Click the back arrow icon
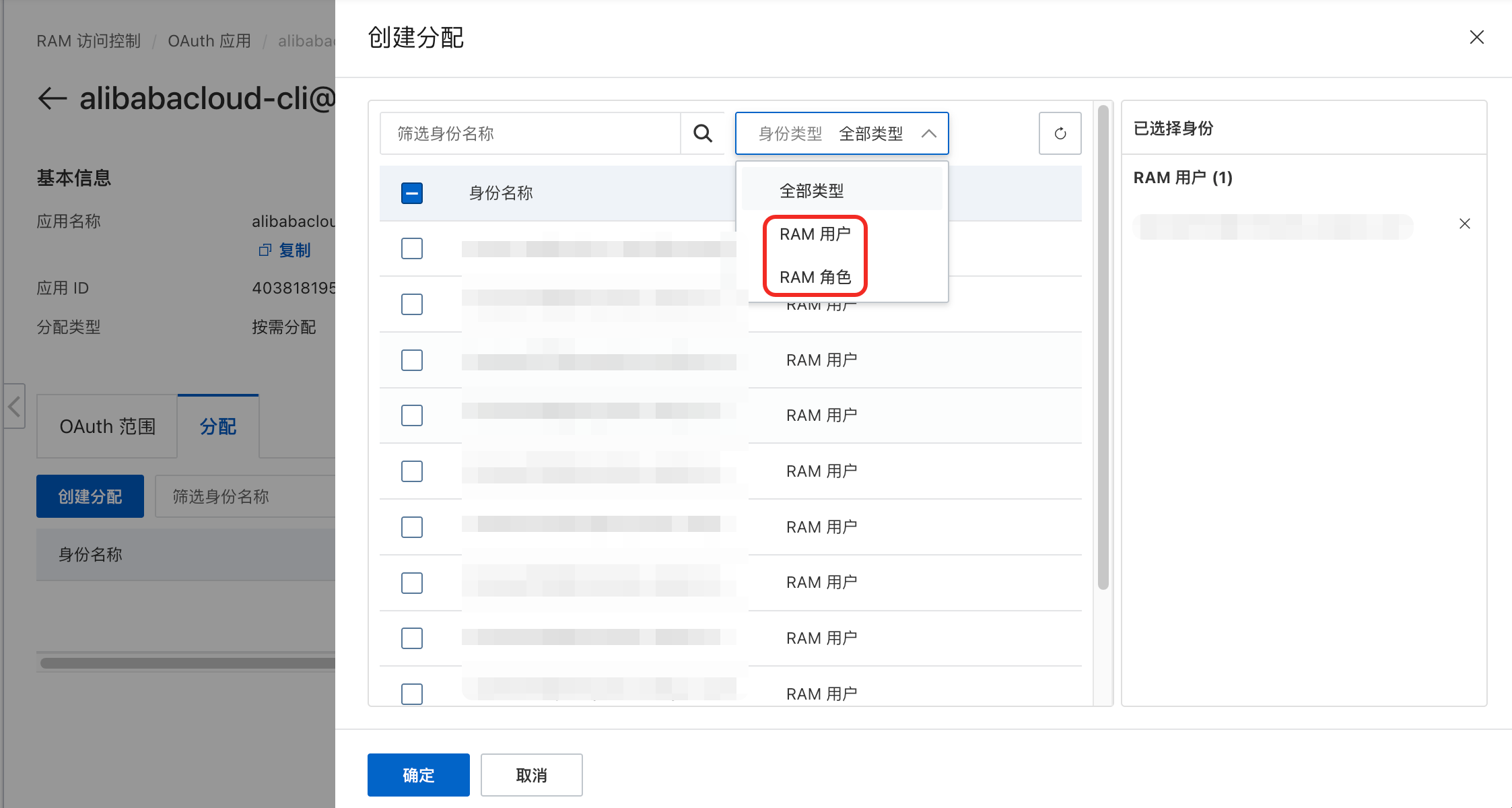The image size is (1512, 808). [x=52, y=98]
